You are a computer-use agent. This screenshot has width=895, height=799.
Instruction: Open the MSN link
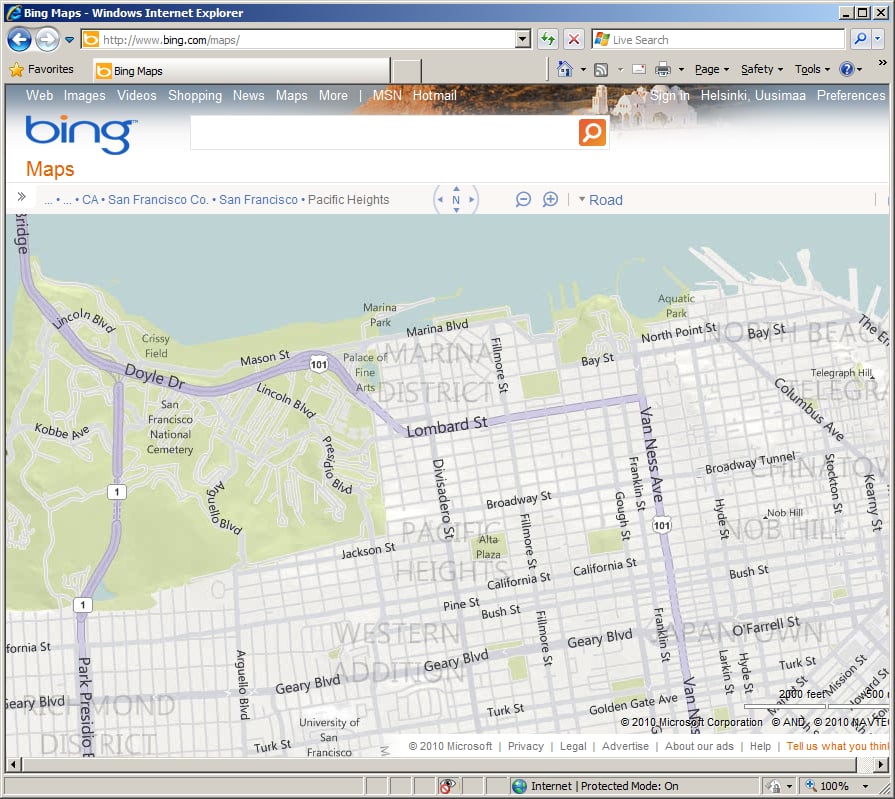(x=387, y=95)
